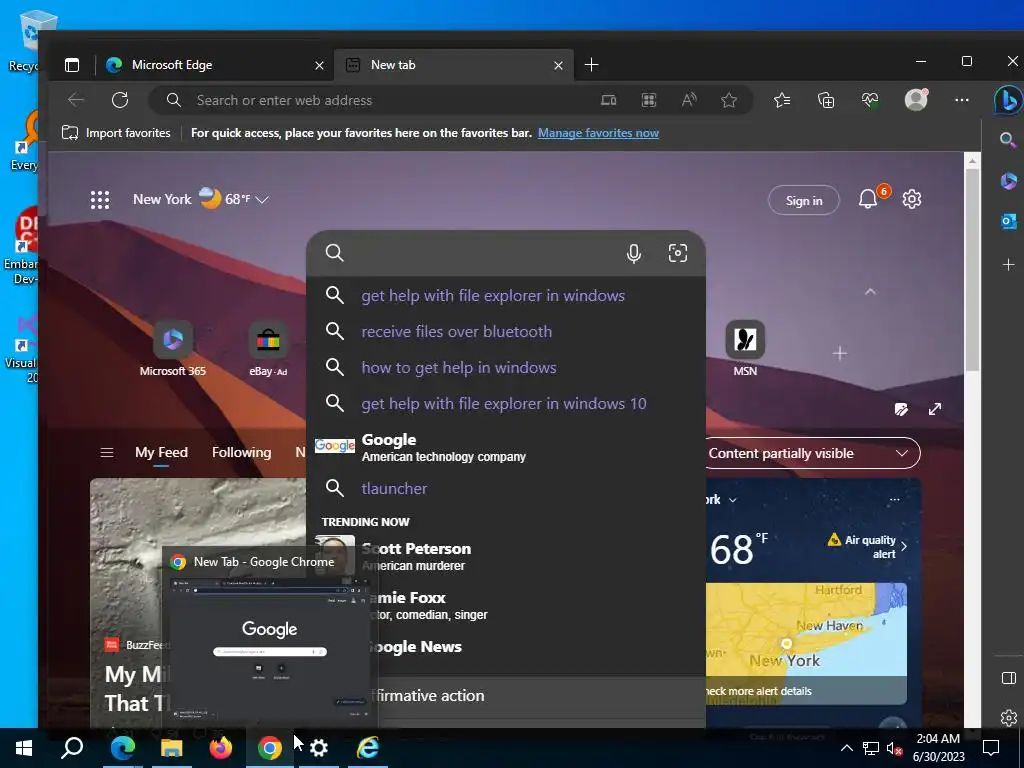The height and width of the screenshot is (768, 1024).
Task: Collapse the quick links with chevron
Action: 870,292
